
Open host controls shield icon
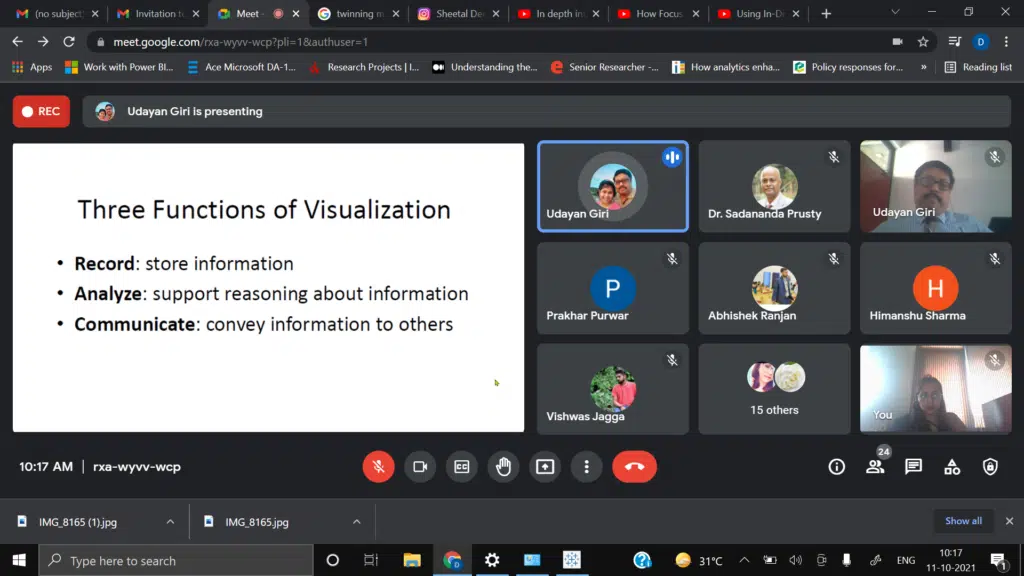click(x=990, y=467)
